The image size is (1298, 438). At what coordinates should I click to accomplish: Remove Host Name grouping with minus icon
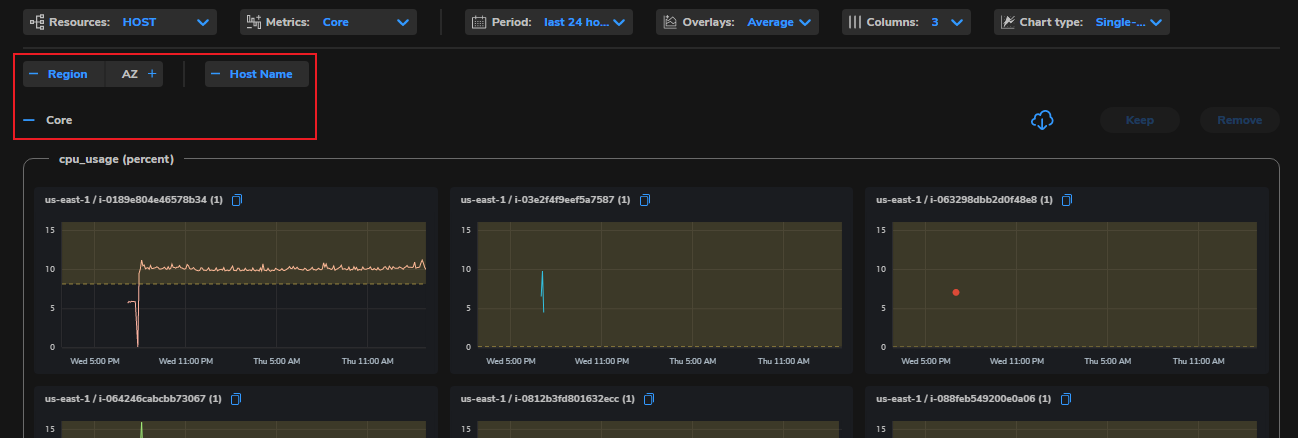coord(215,74)
